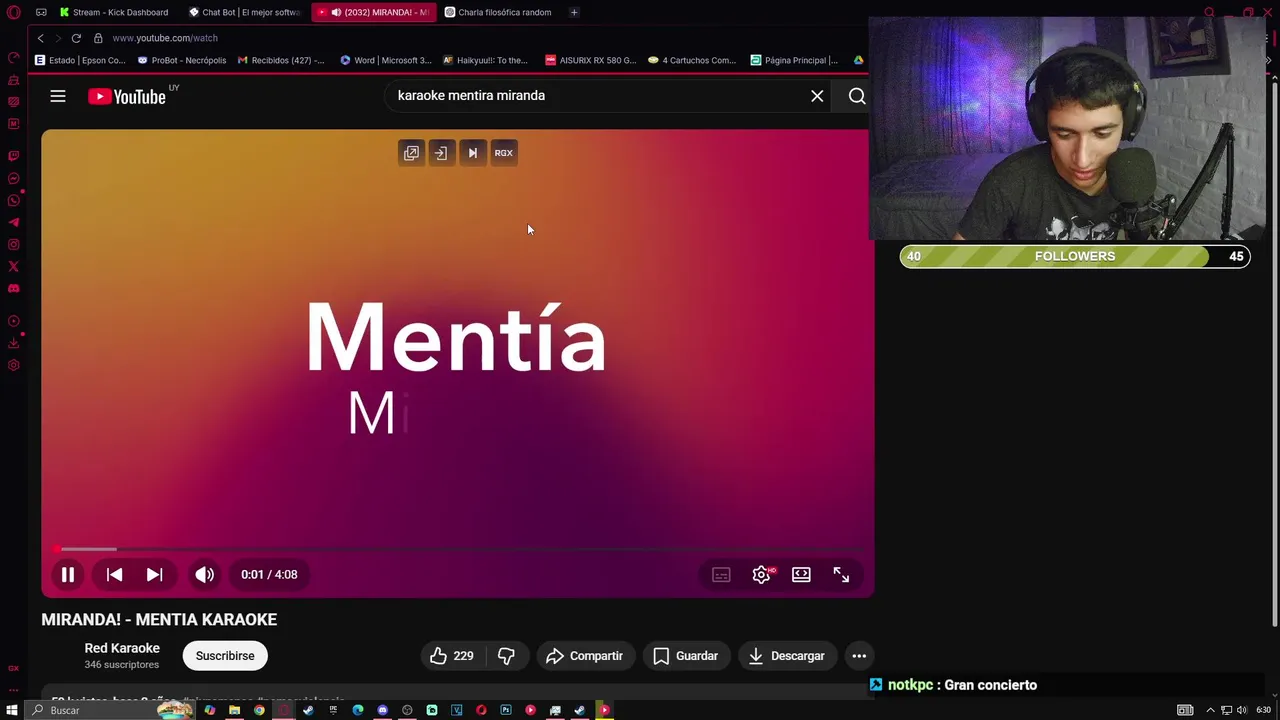
Task: Toggle subtitles on the player
Action: coord(721,575)
